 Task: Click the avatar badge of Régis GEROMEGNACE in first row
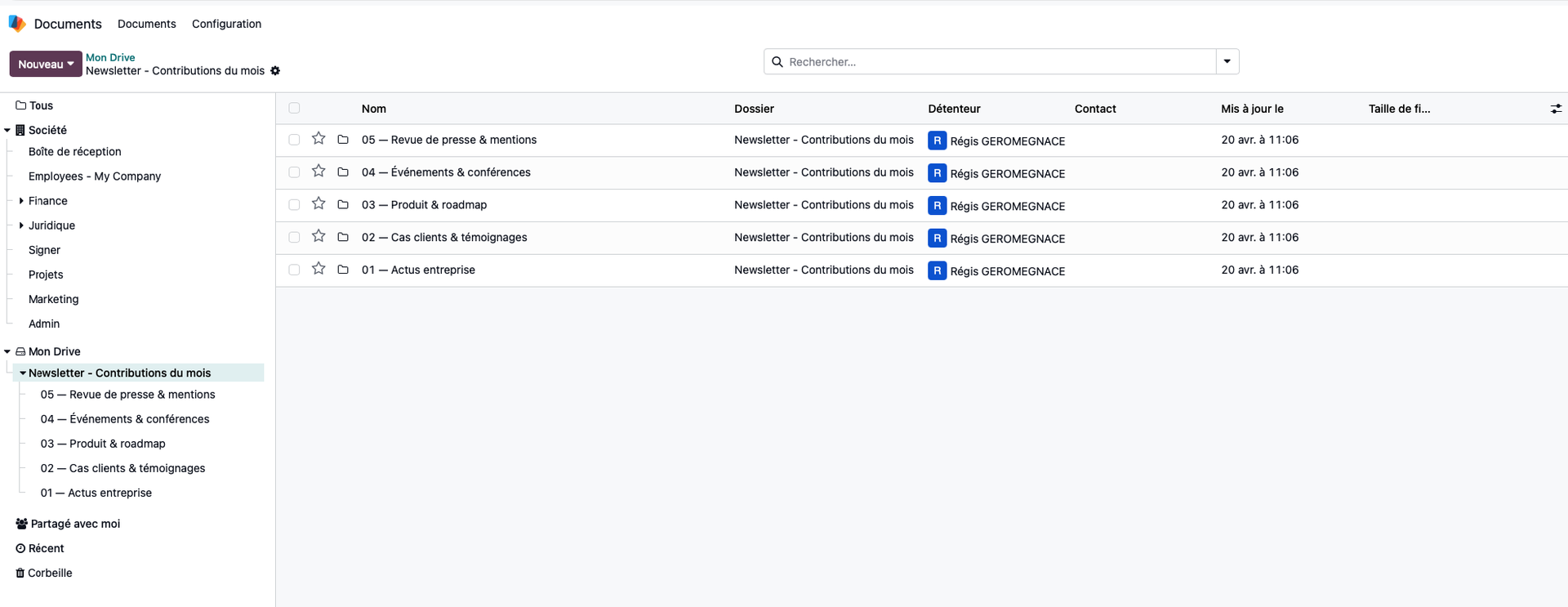click(937, 141)
